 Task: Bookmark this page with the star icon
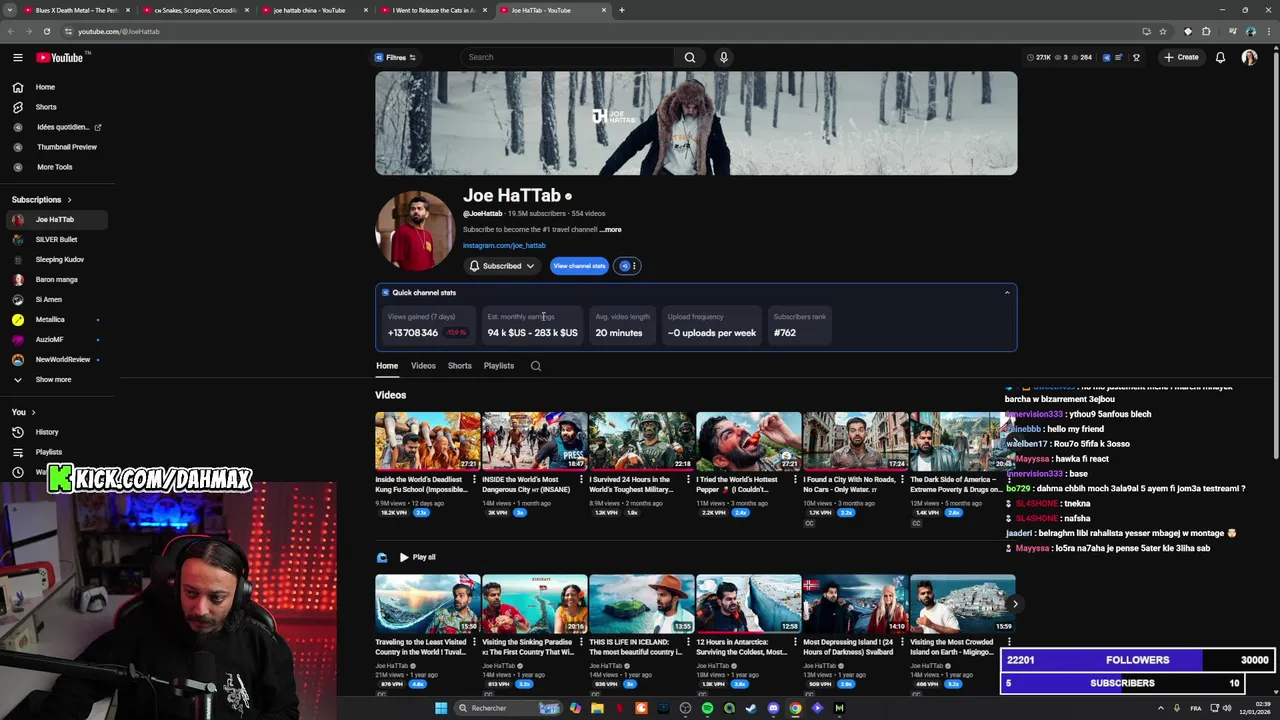pyautogui.click(x=1163, y=31)
